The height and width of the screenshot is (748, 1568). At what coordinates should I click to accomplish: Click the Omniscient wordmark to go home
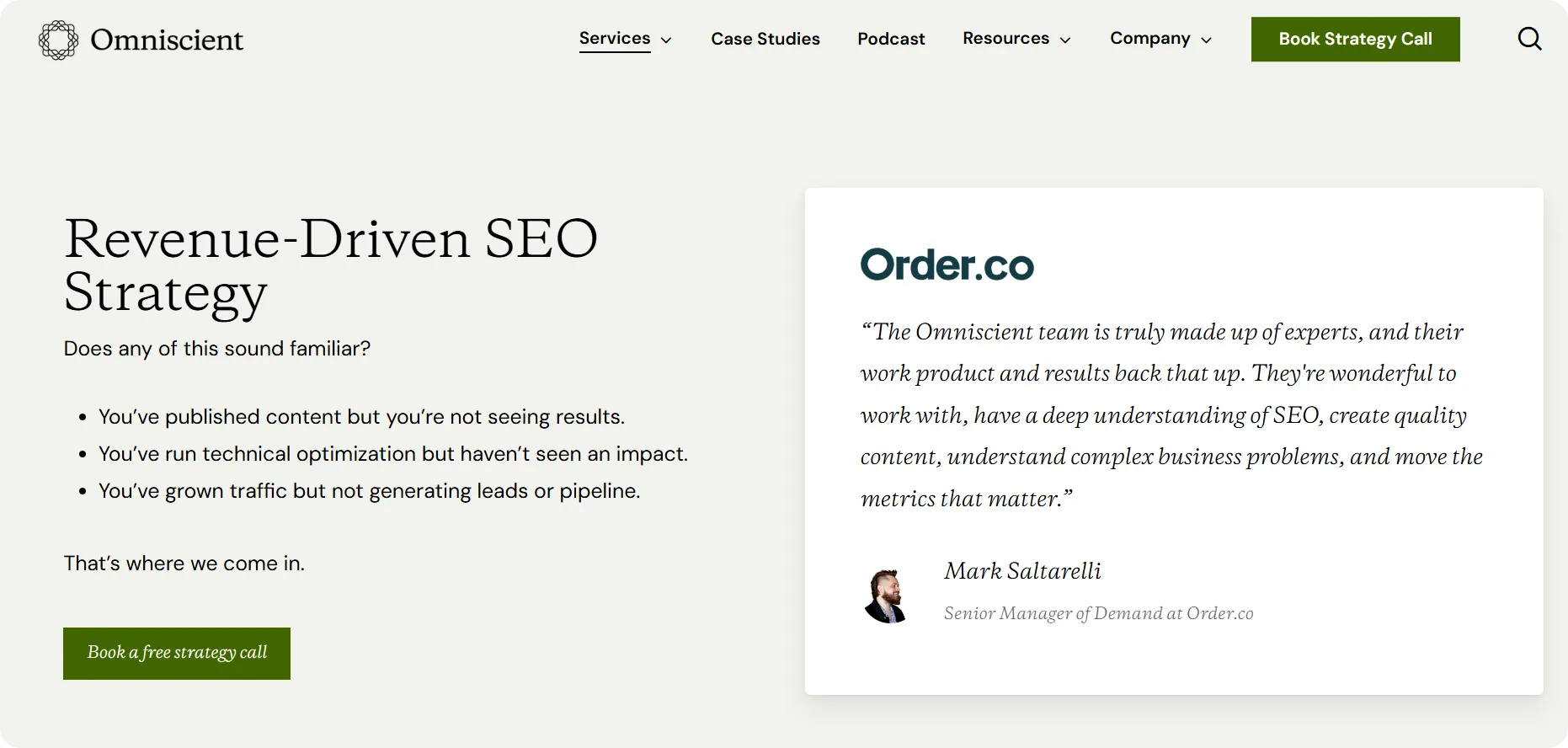click(166, 39)
